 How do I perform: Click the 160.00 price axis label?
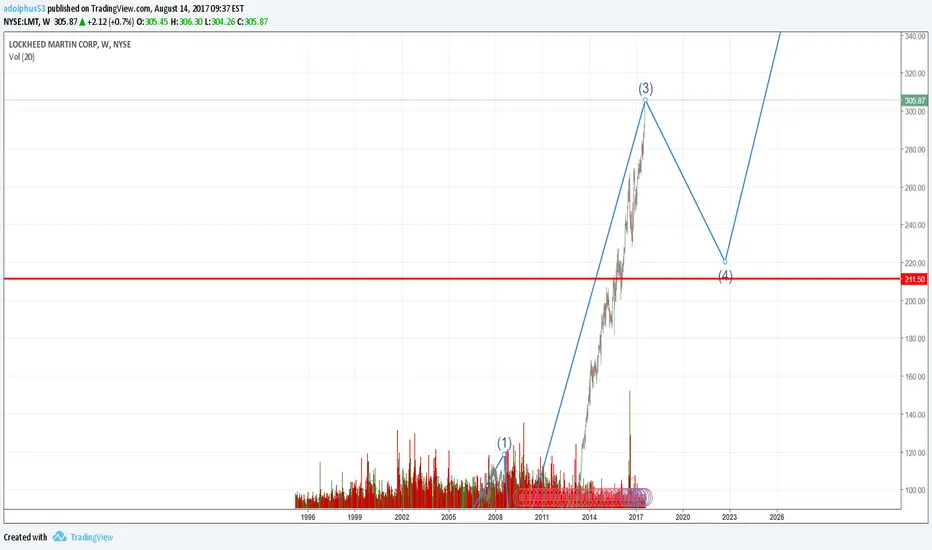915,377
